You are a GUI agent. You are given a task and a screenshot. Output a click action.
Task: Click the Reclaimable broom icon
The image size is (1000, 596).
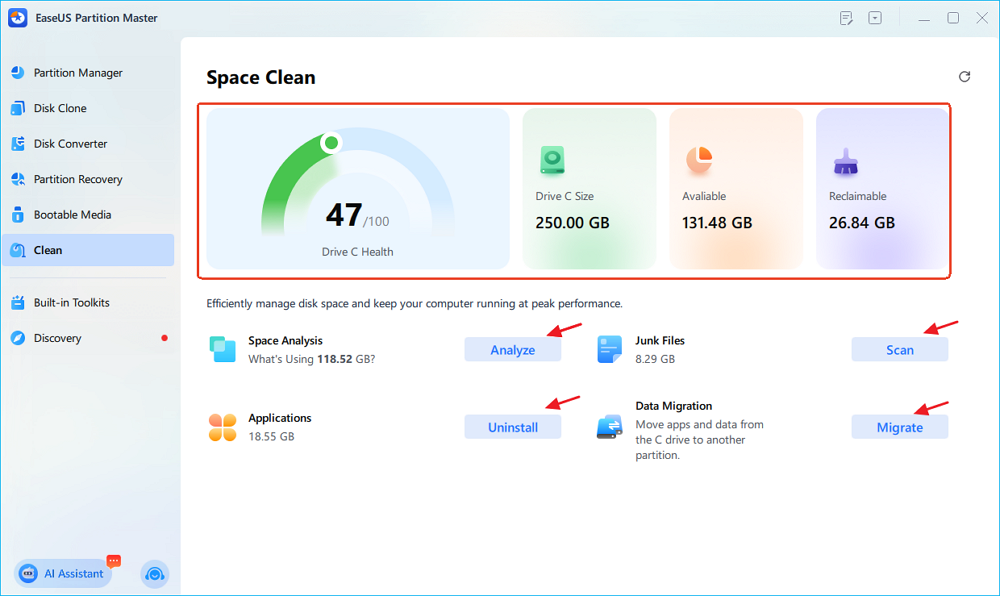pos(846,162)
